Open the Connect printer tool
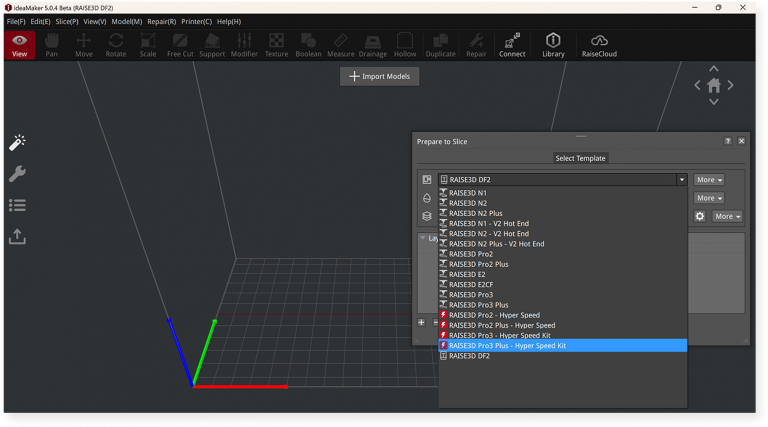 [x=512, y=45]
